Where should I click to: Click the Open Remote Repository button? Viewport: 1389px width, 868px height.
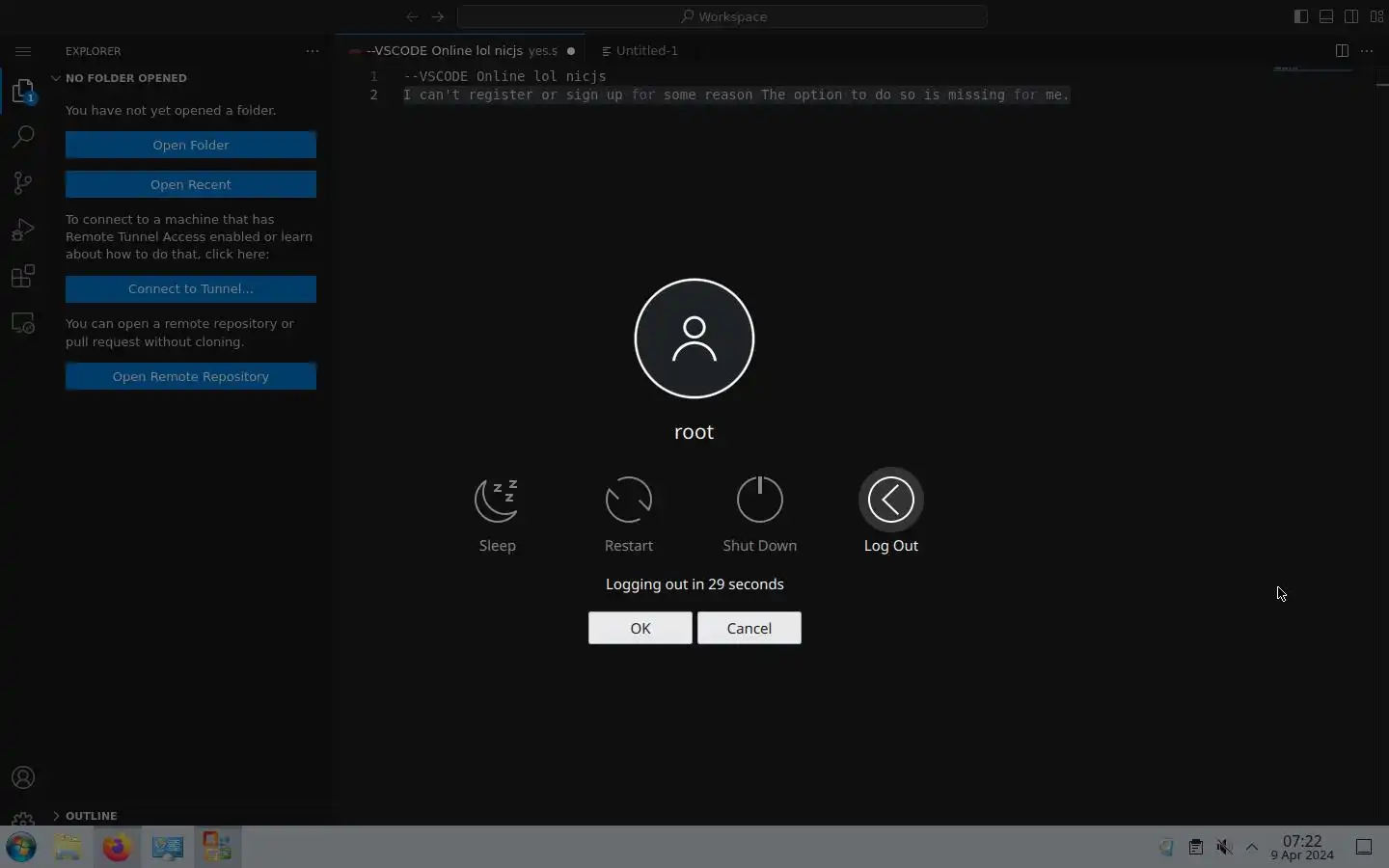click(191, 376)
